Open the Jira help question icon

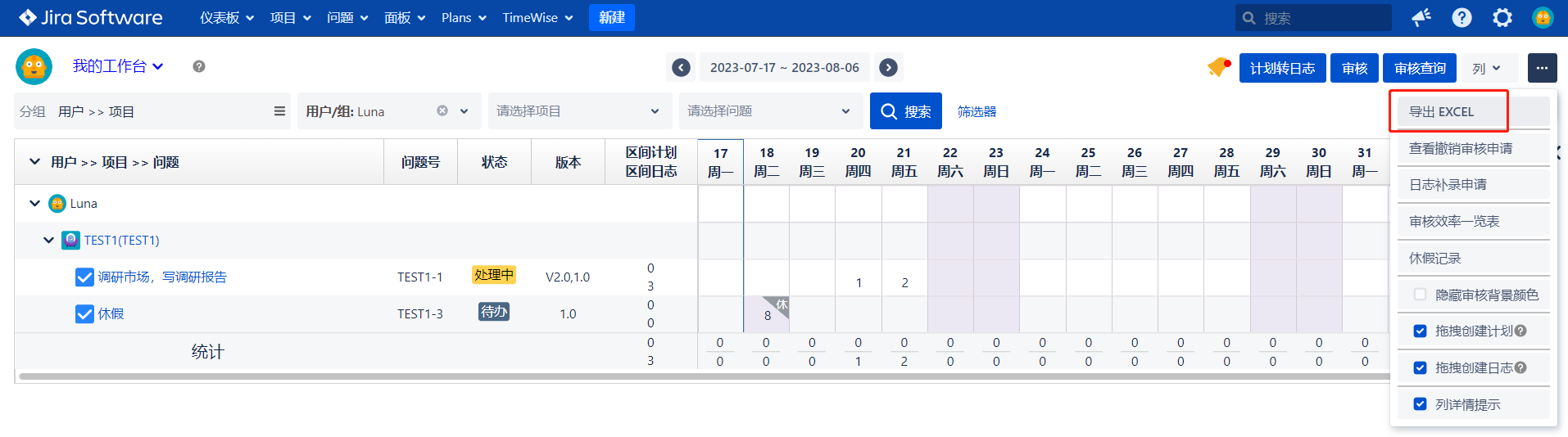1462,18
